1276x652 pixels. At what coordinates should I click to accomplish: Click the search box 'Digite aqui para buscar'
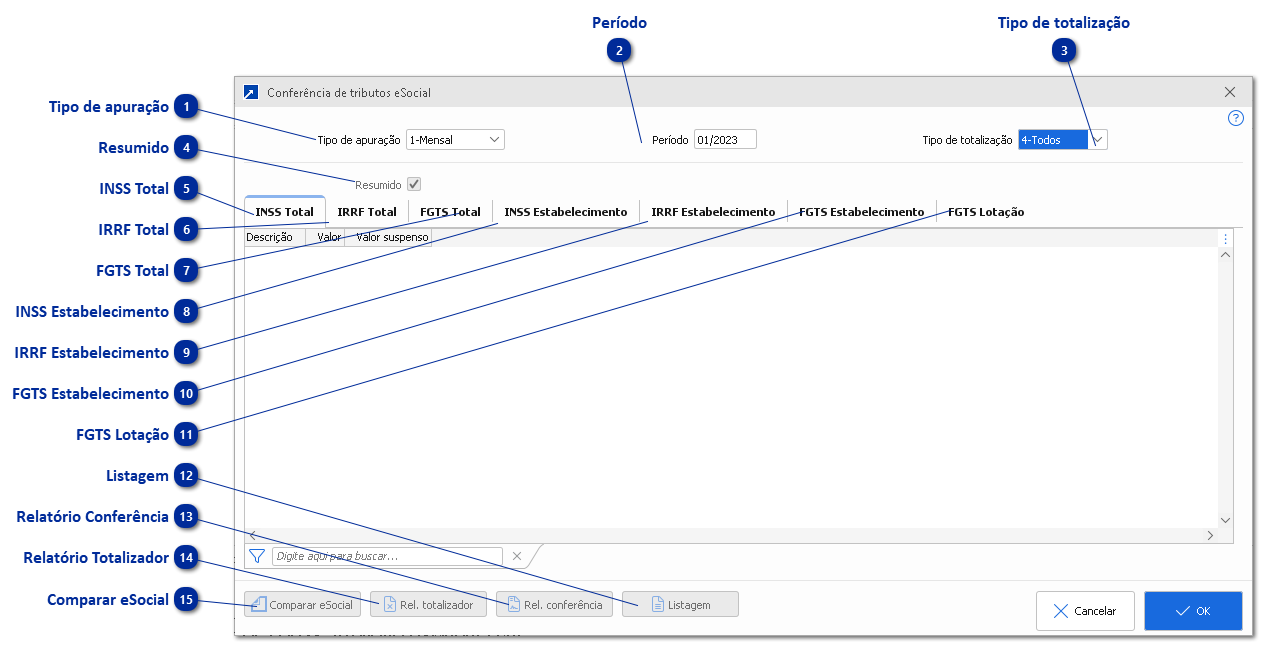(x=387, y=556)
